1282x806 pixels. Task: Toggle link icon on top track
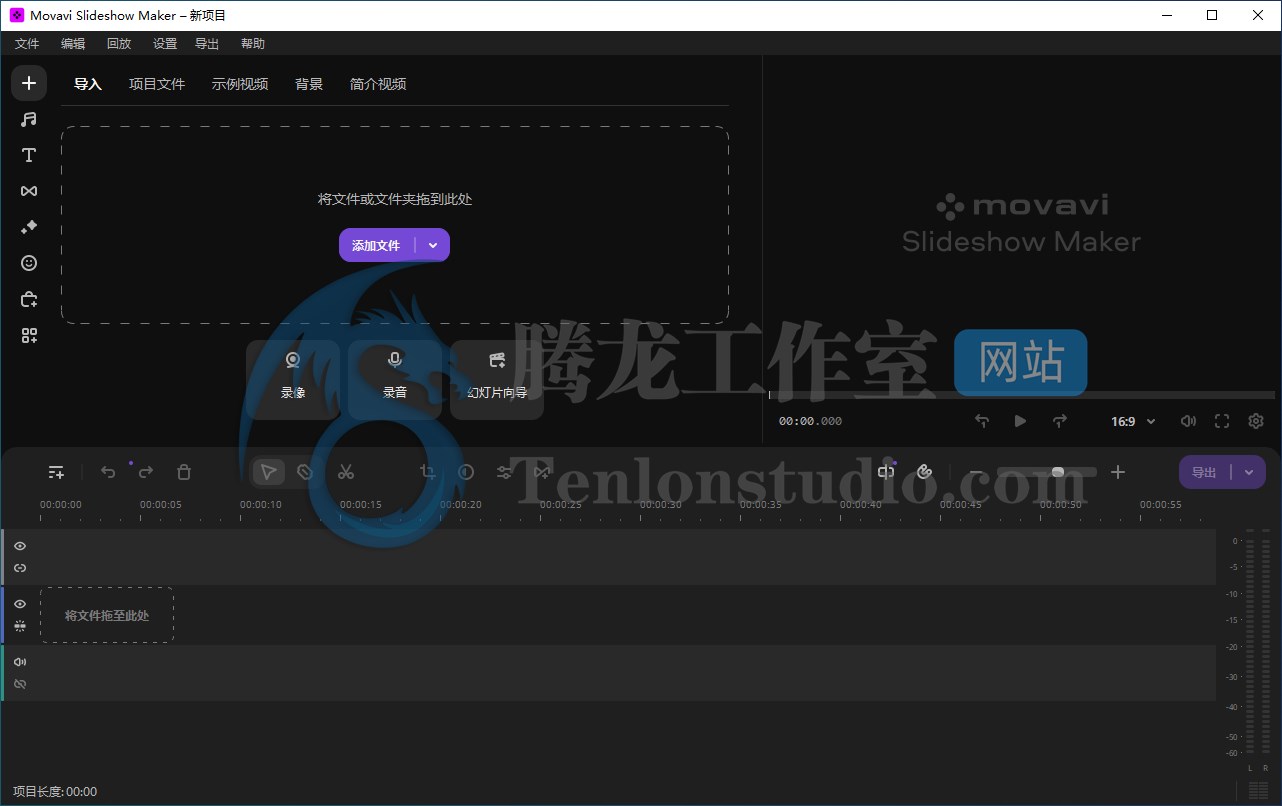pos(20,568)
